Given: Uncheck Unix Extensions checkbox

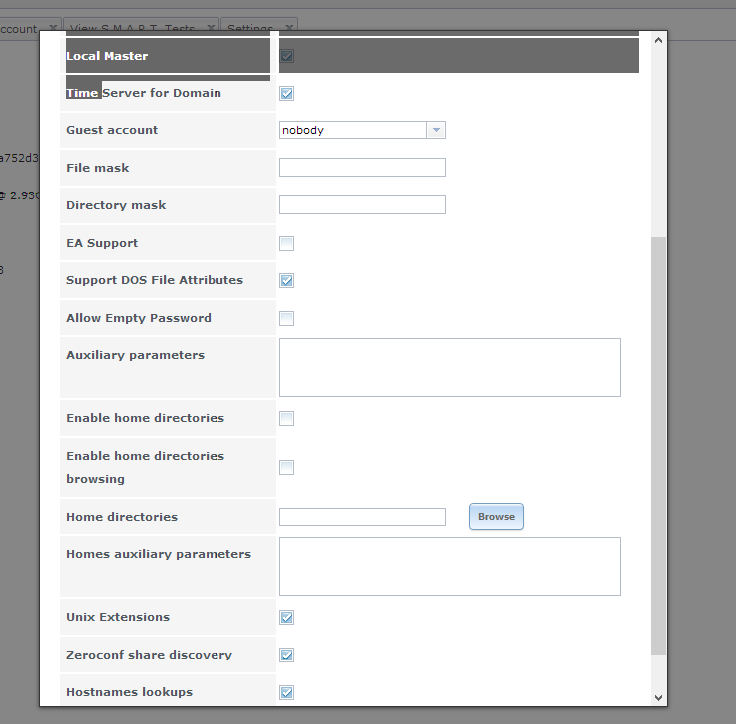Looking at the screenshot, I should (286, 617).
